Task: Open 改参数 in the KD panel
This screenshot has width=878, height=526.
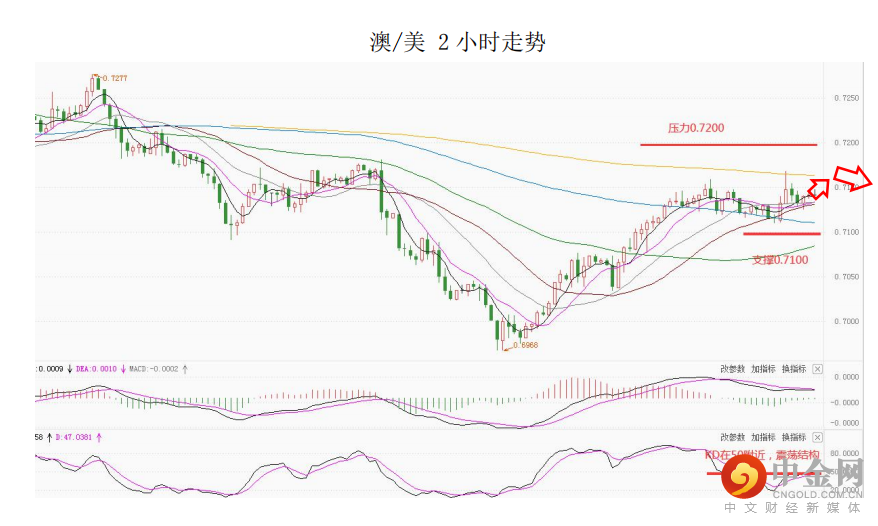Action: coord(732,438)
